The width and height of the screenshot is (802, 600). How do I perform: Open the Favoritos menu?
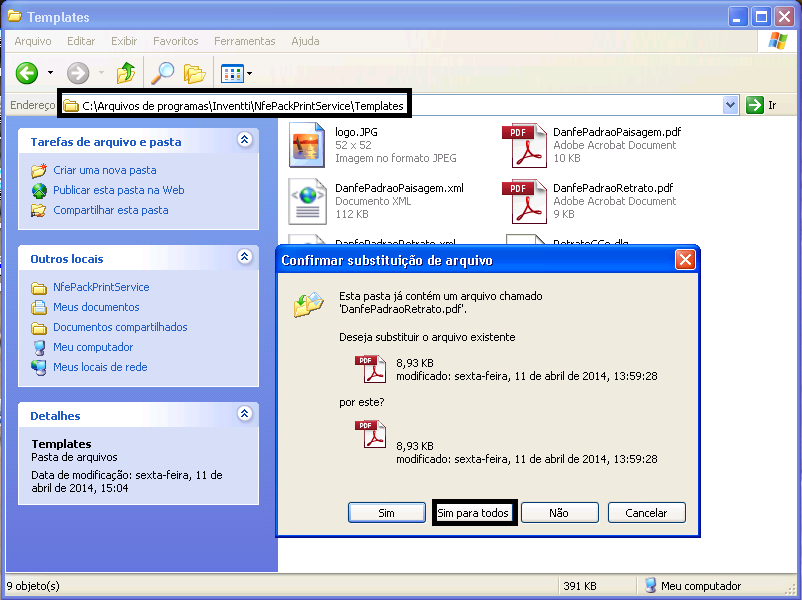pos(175,41)
